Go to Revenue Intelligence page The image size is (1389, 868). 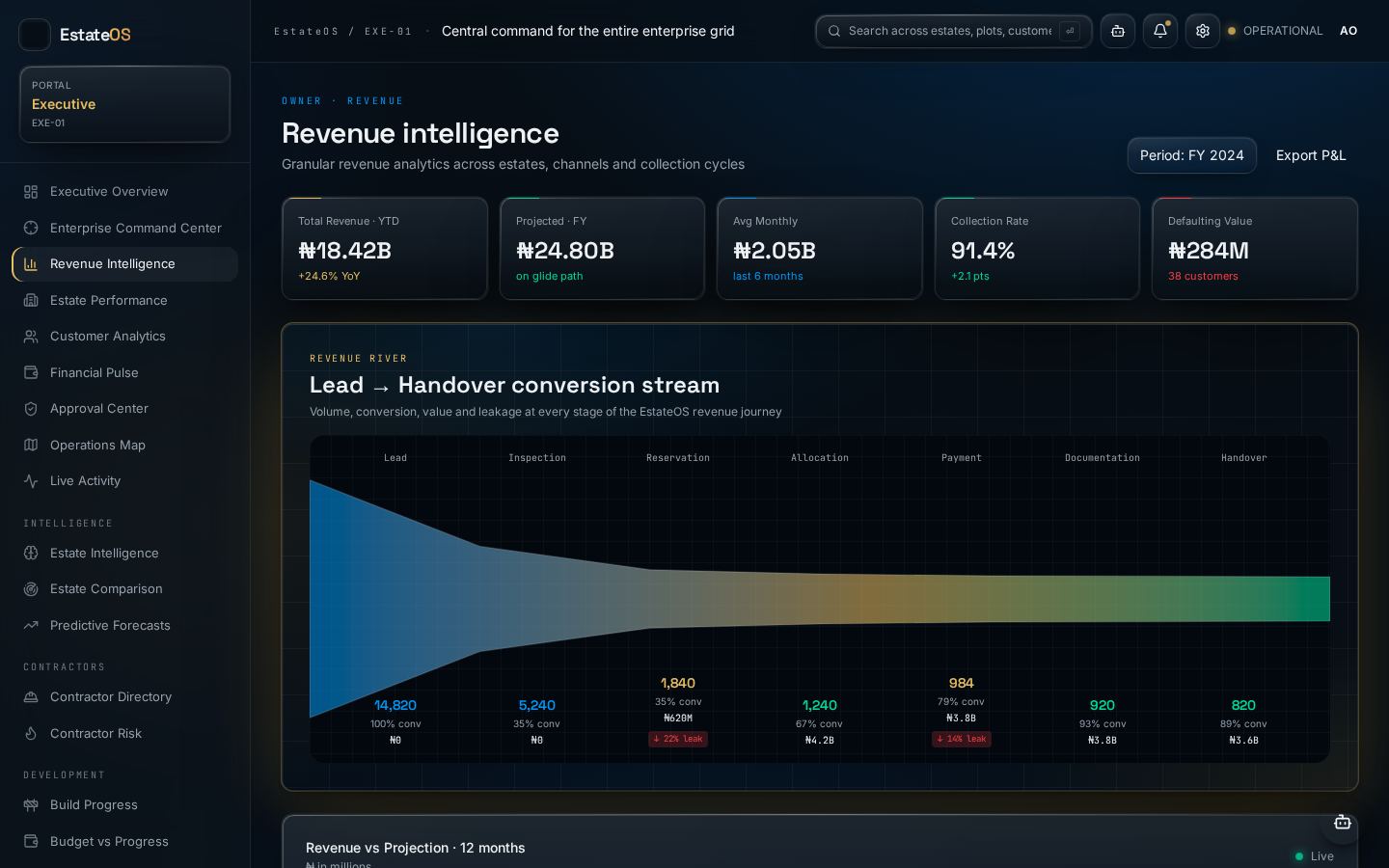(125, 264)
